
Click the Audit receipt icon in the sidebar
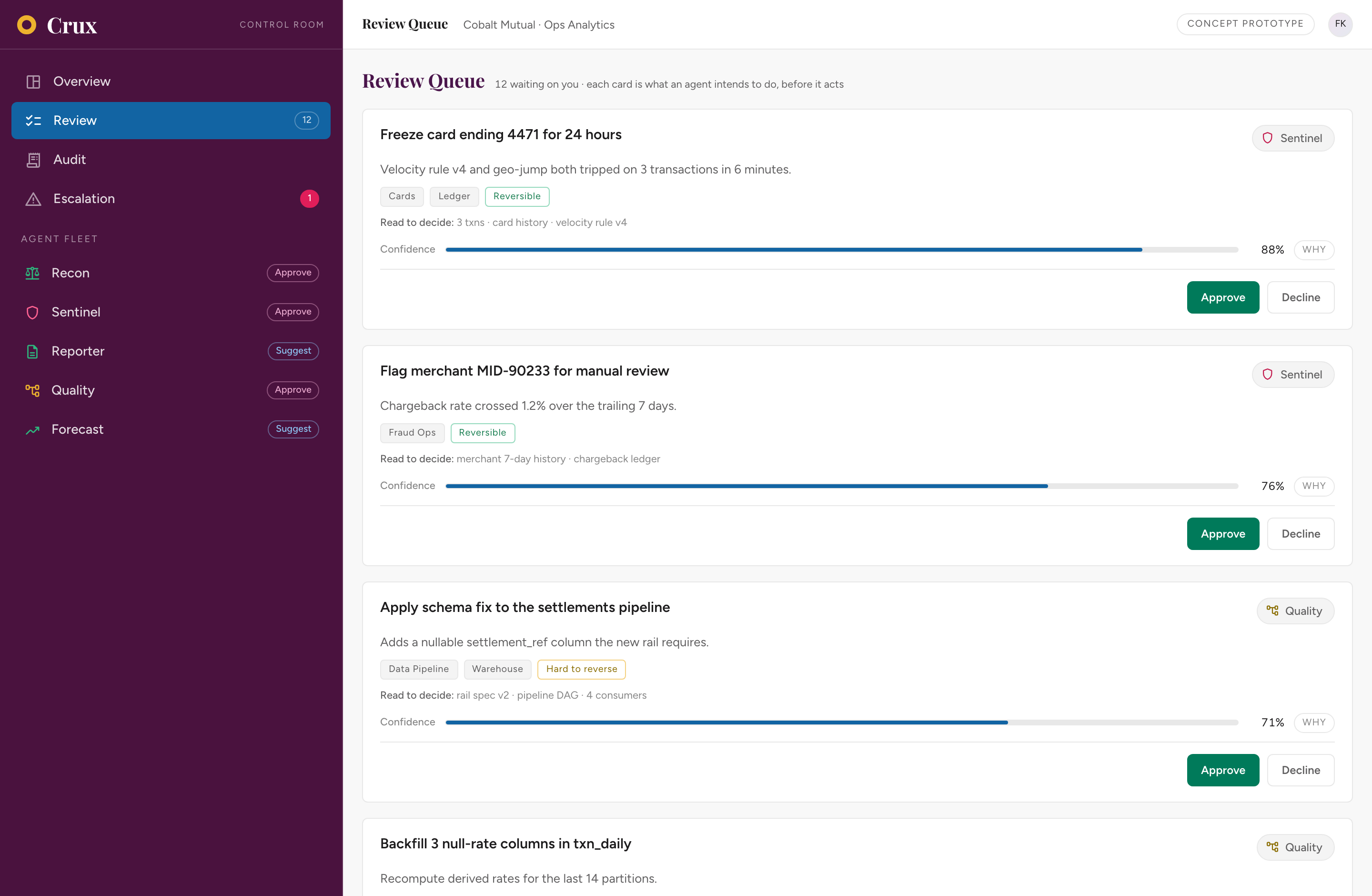pos(33,160)
